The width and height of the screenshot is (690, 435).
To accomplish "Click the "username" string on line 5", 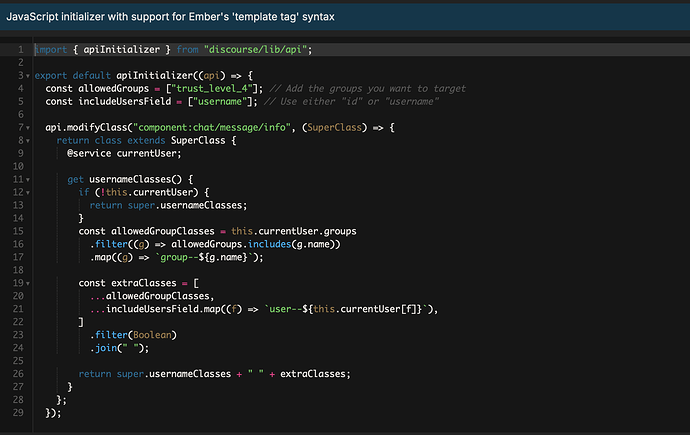I will tap(220, 102).
